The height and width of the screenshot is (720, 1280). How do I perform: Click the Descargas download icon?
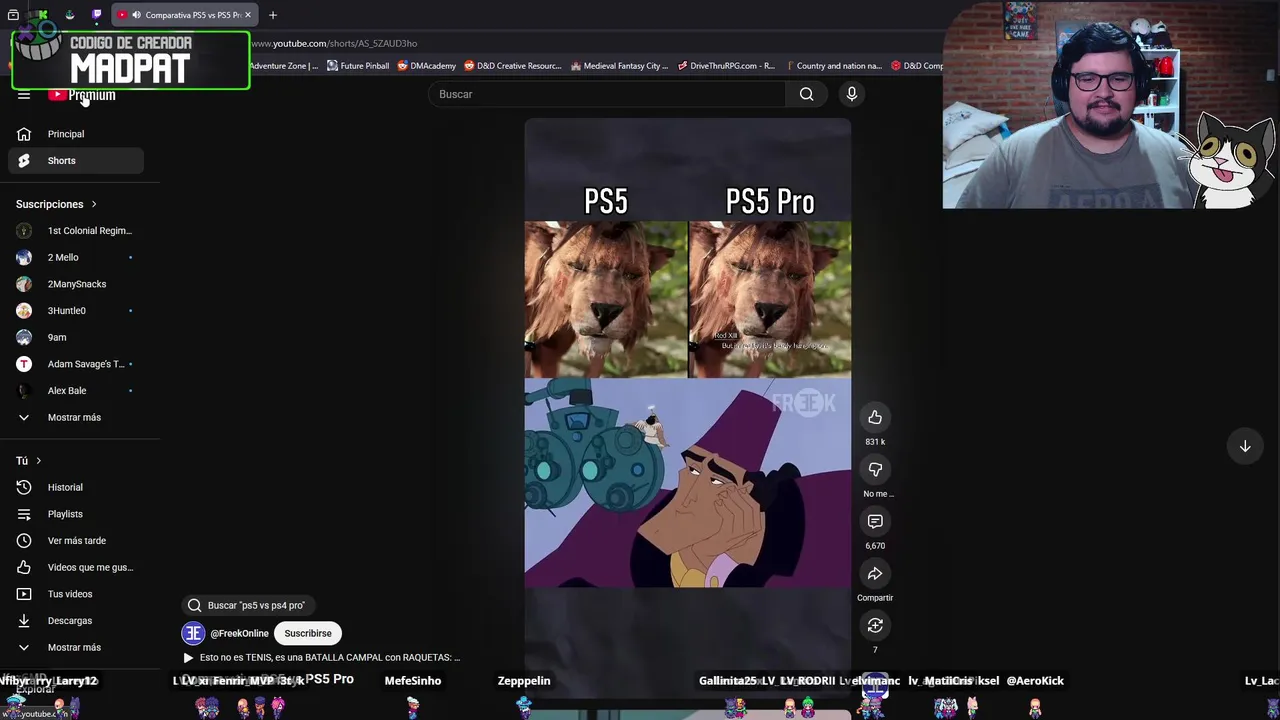24,620
